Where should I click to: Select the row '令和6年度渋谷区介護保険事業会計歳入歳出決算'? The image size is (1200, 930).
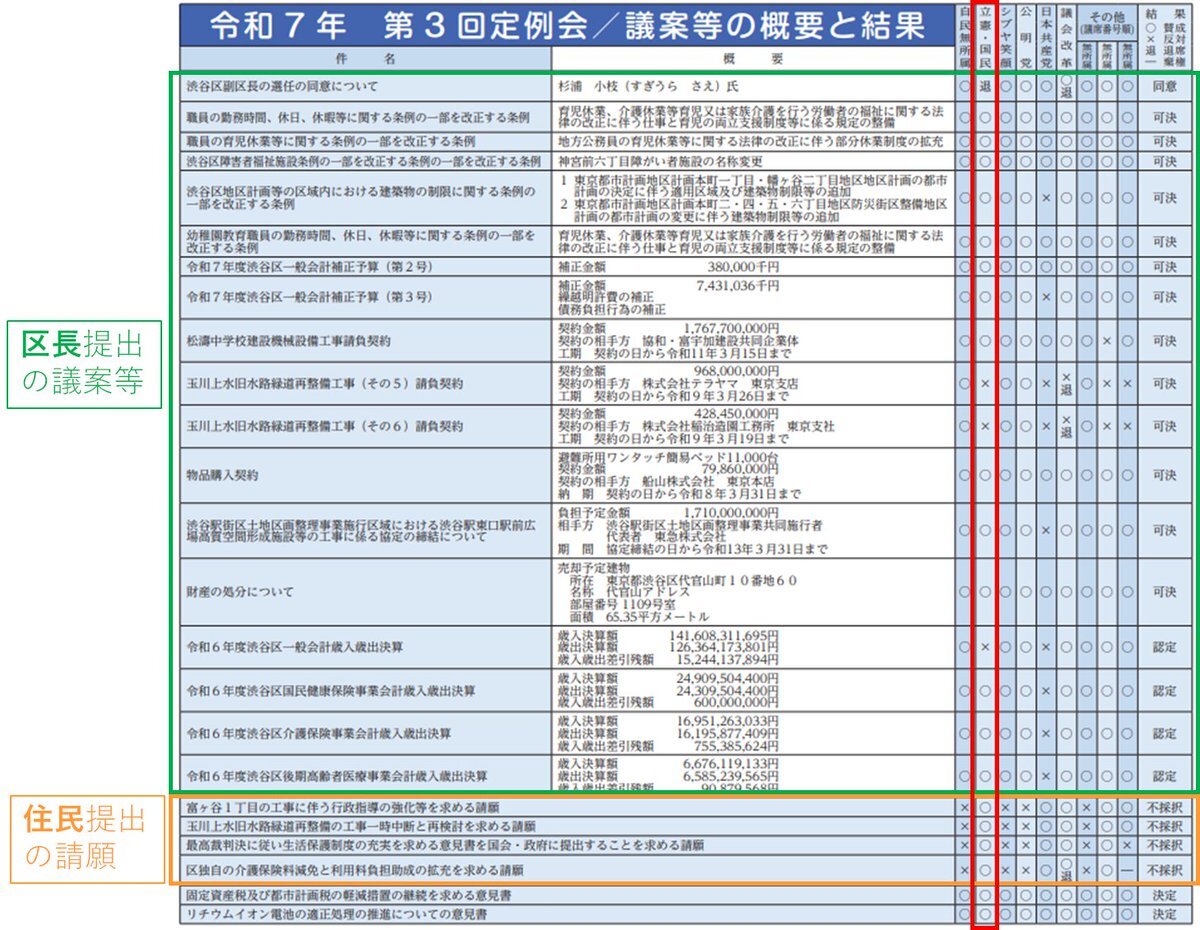pyautogui.click(x=686, y=733)
